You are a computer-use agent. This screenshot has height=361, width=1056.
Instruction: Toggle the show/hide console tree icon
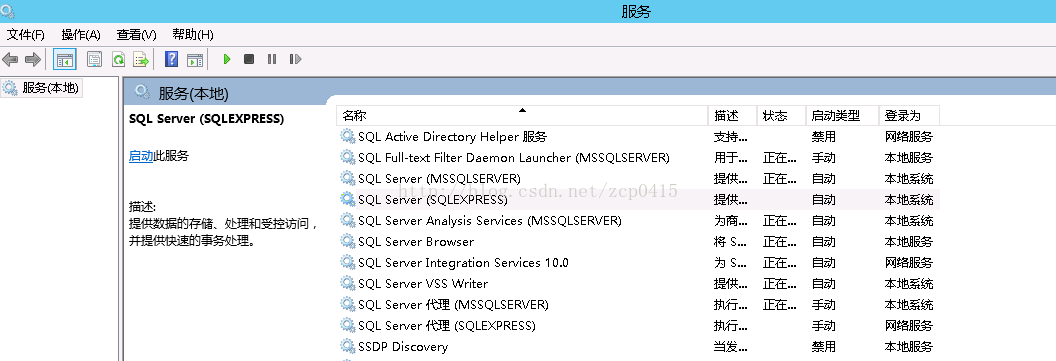65,59
